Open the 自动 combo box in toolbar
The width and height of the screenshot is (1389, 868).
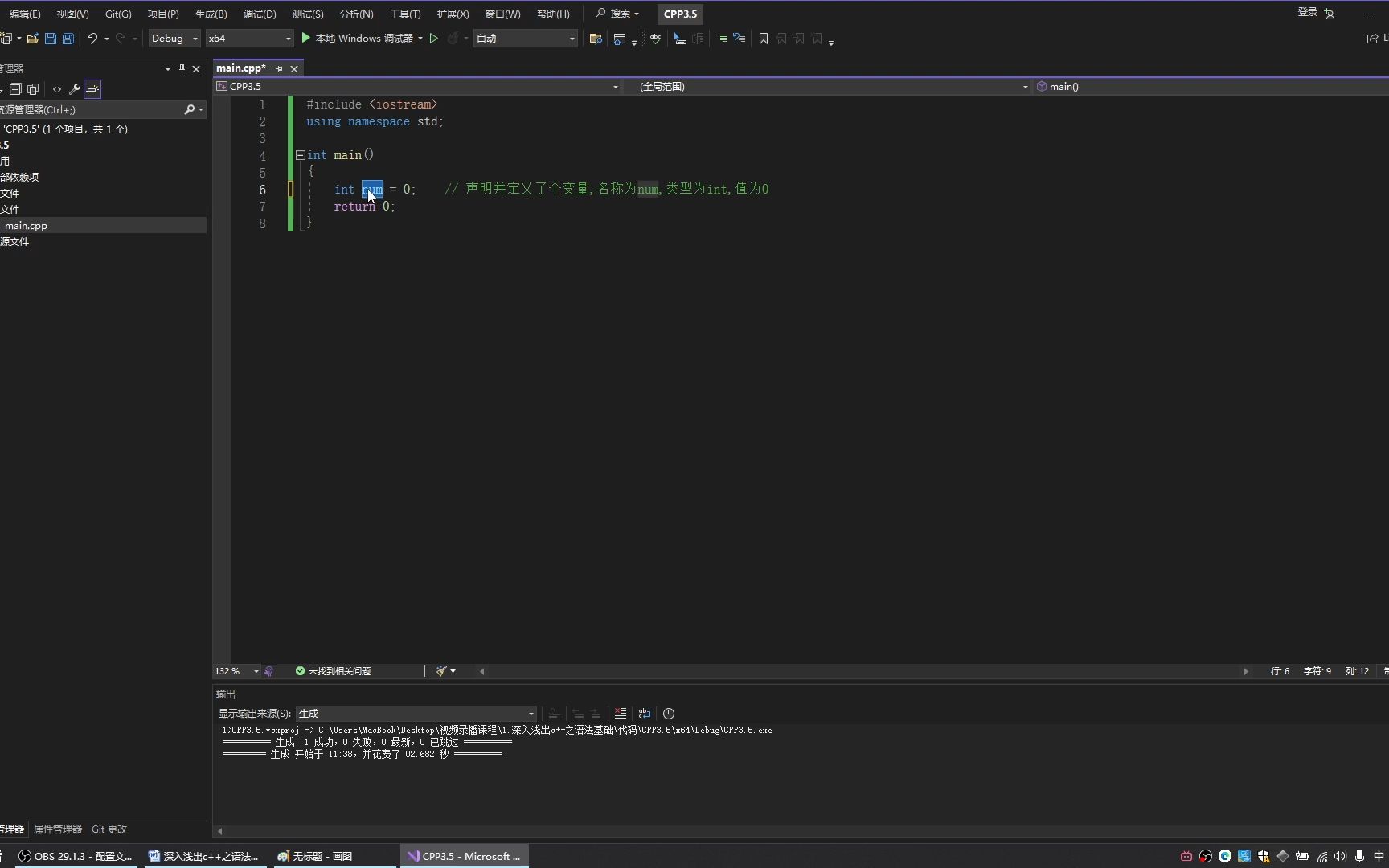point(526,39)
